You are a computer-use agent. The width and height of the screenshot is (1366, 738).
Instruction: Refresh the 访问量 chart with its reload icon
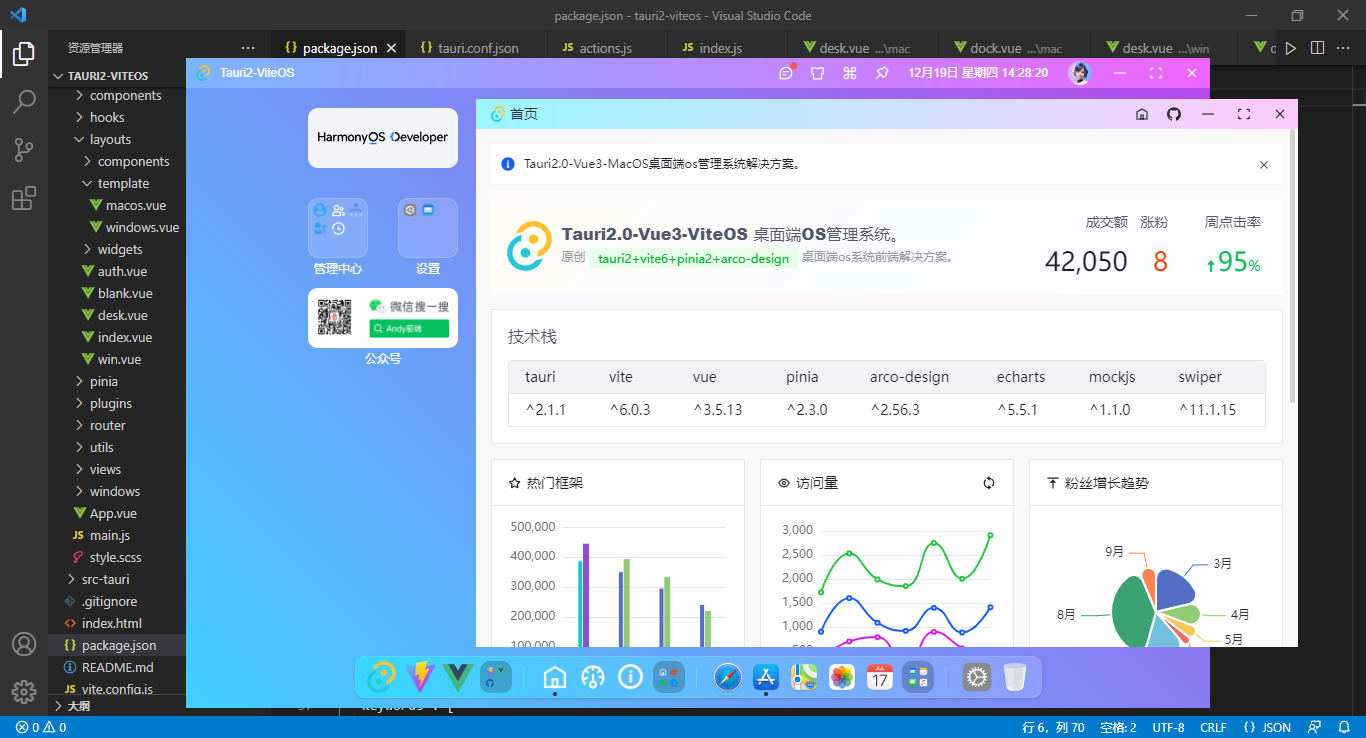click(988, 482)
